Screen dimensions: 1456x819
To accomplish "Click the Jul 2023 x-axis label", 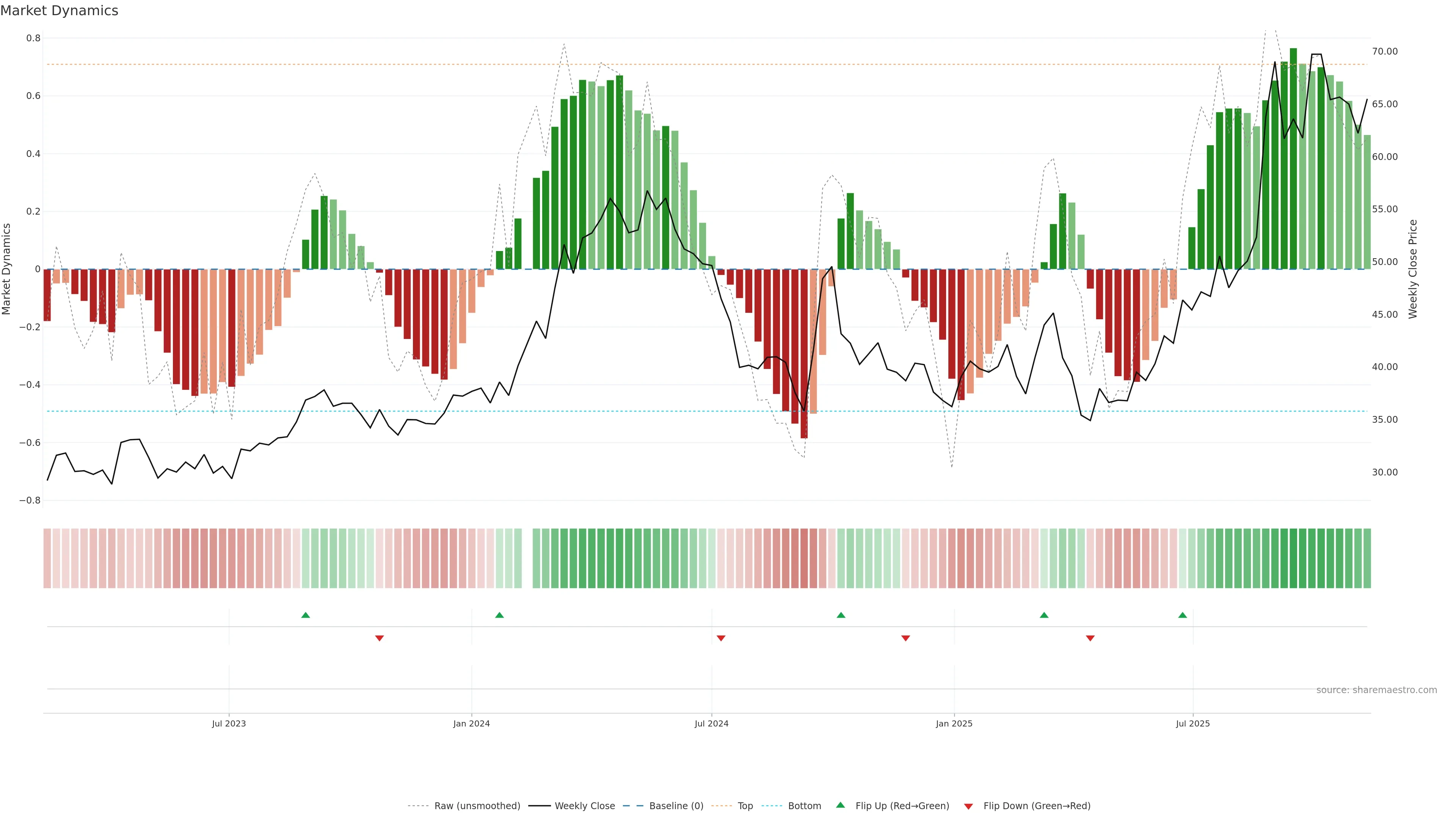I will tap(229, 723).
